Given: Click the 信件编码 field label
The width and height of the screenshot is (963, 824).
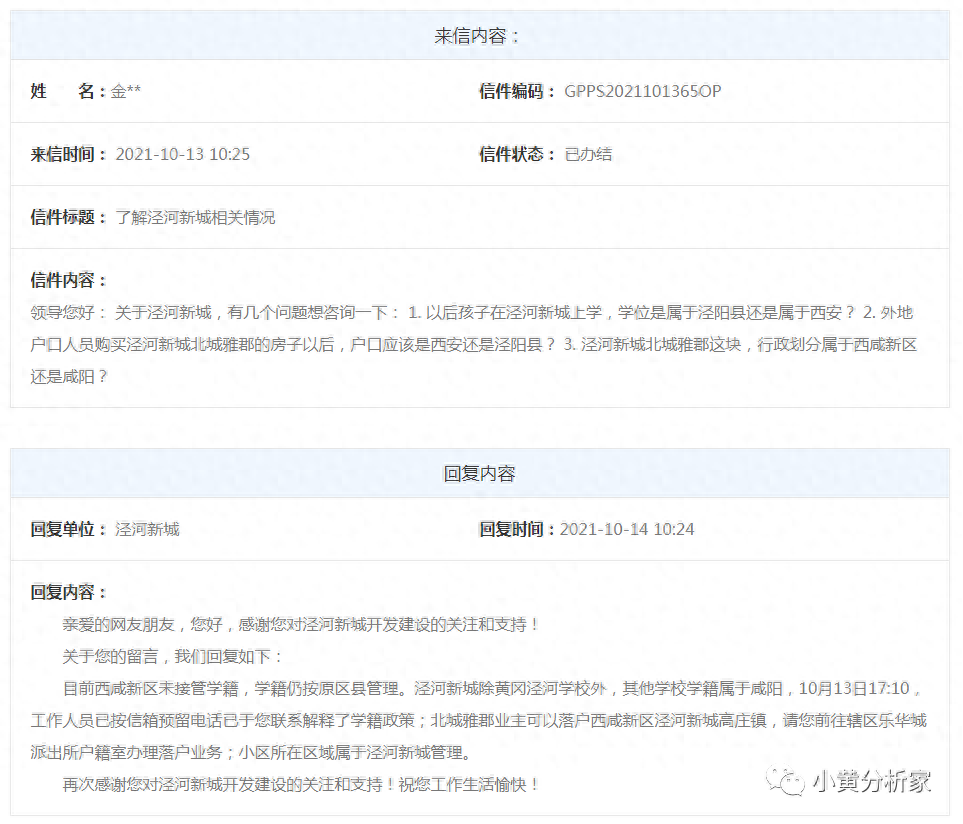Looking at the screenshot, I should pyautogui.click(x=516, y=92).
